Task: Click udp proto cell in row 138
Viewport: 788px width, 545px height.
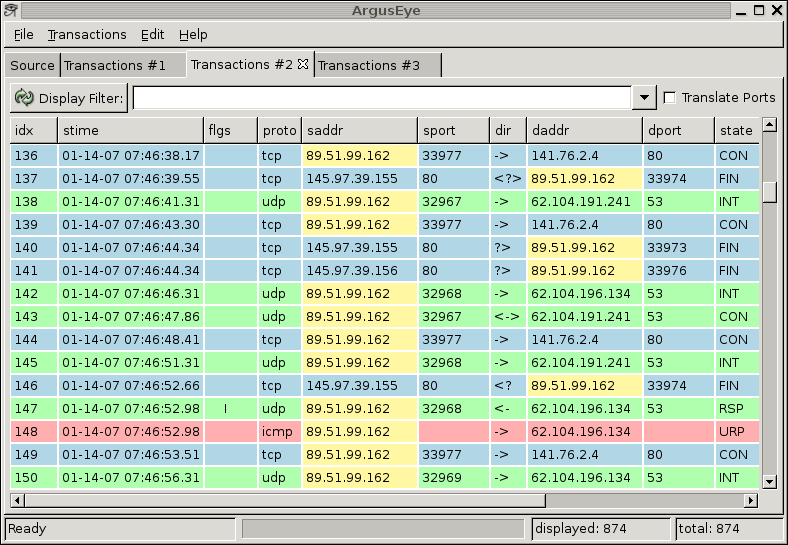Action: 280,202
